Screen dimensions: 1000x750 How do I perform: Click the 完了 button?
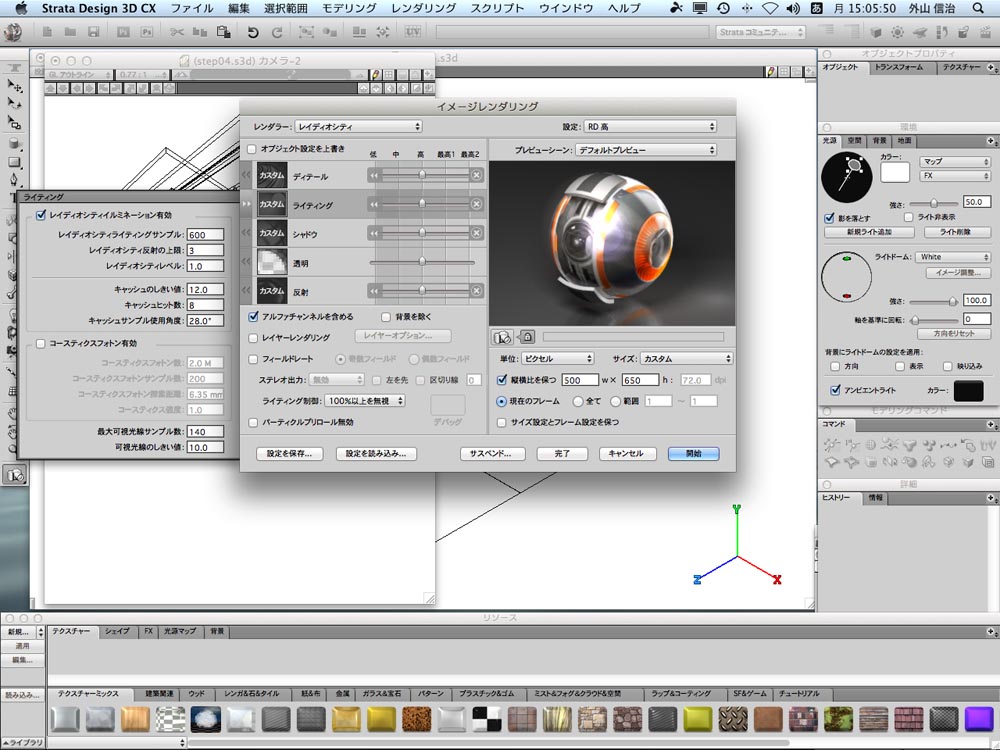tap(562, 453)
